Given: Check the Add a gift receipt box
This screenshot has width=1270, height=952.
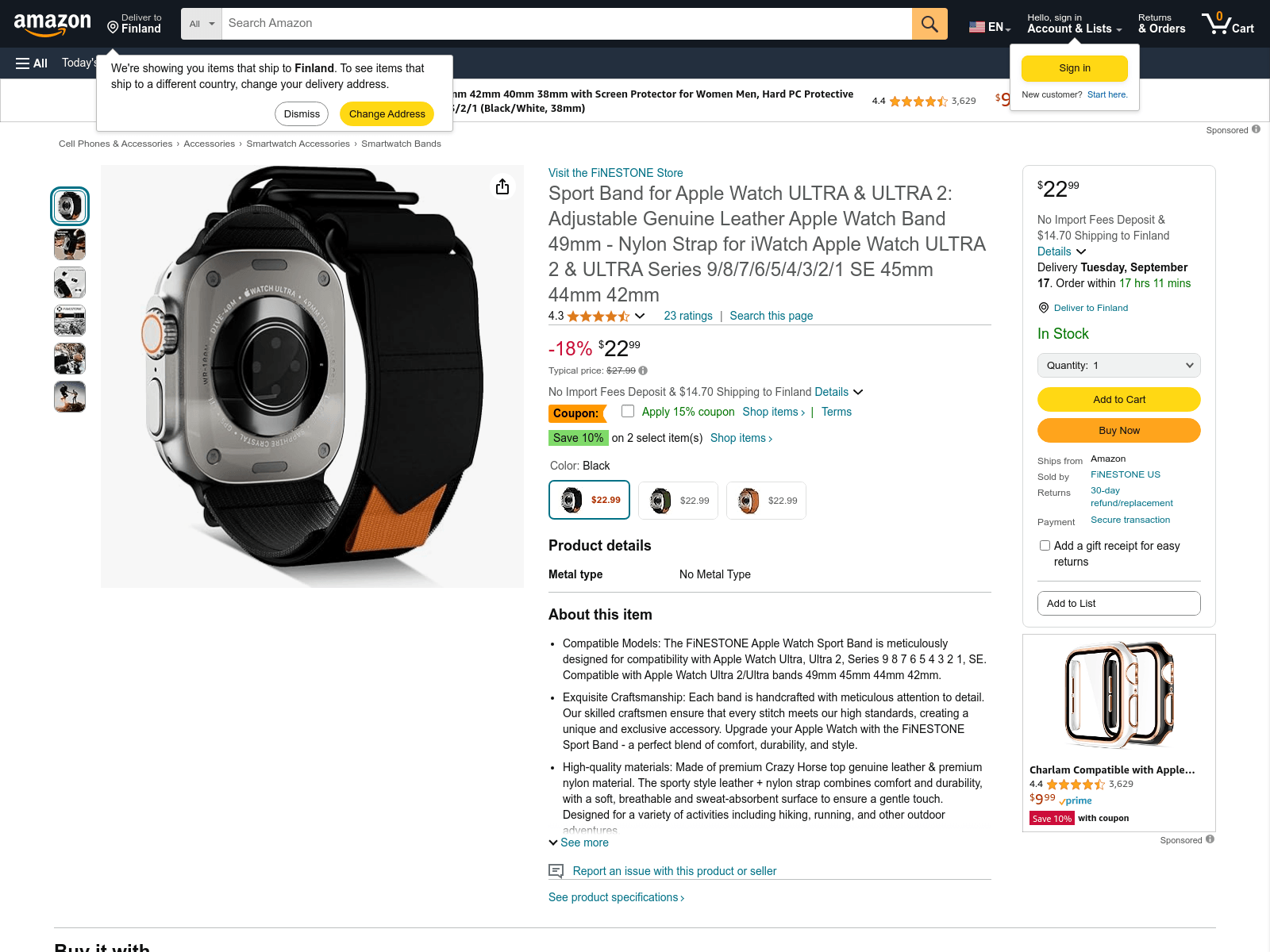Looking at the screenshot, I should [1045, 546].
